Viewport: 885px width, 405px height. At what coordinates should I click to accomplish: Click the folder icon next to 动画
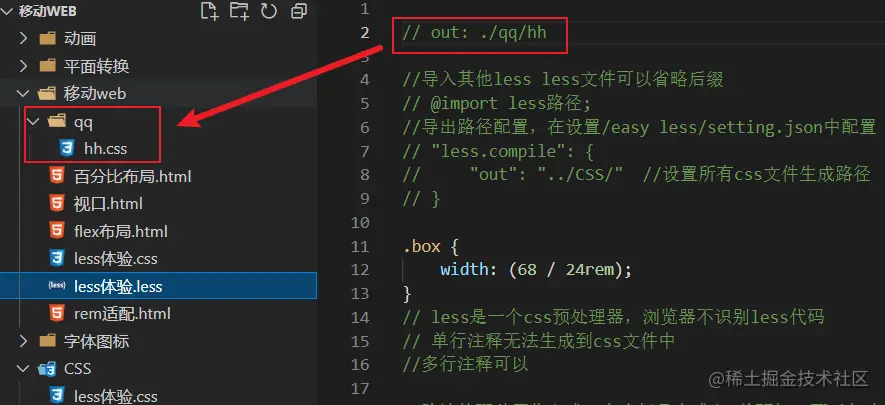(48, 38)
